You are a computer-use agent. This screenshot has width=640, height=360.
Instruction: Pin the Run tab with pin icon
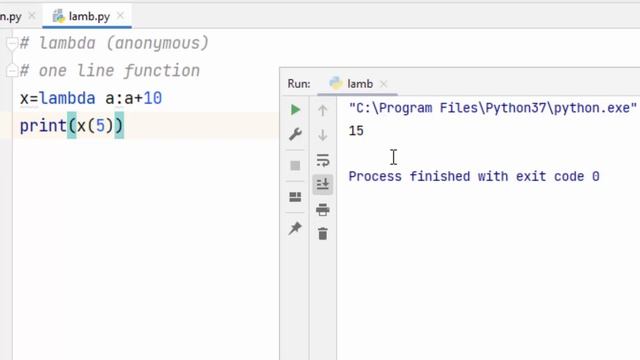295,228
